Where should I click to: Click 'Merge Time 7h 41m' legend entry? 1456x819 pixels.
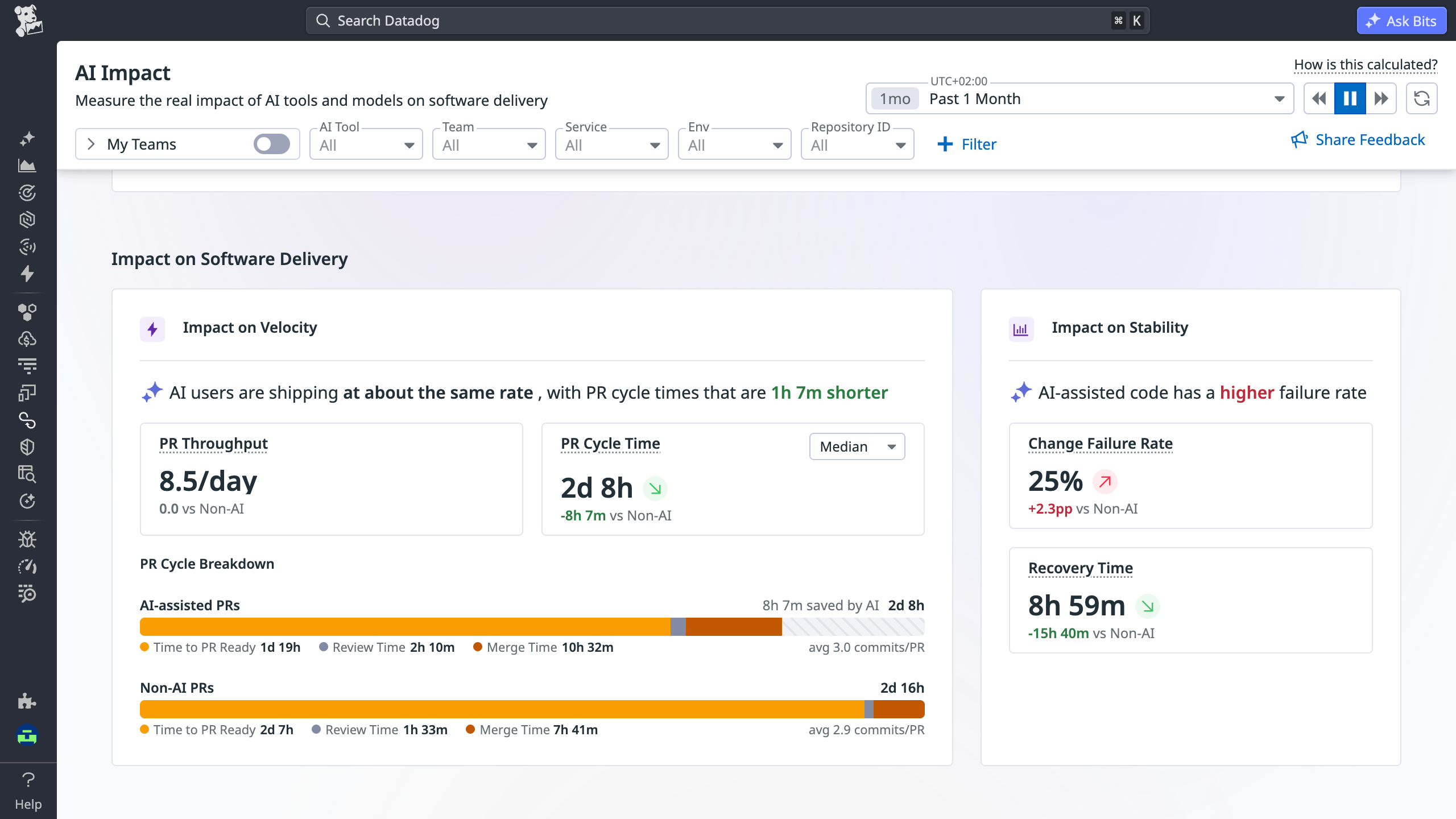pos(532,730)
